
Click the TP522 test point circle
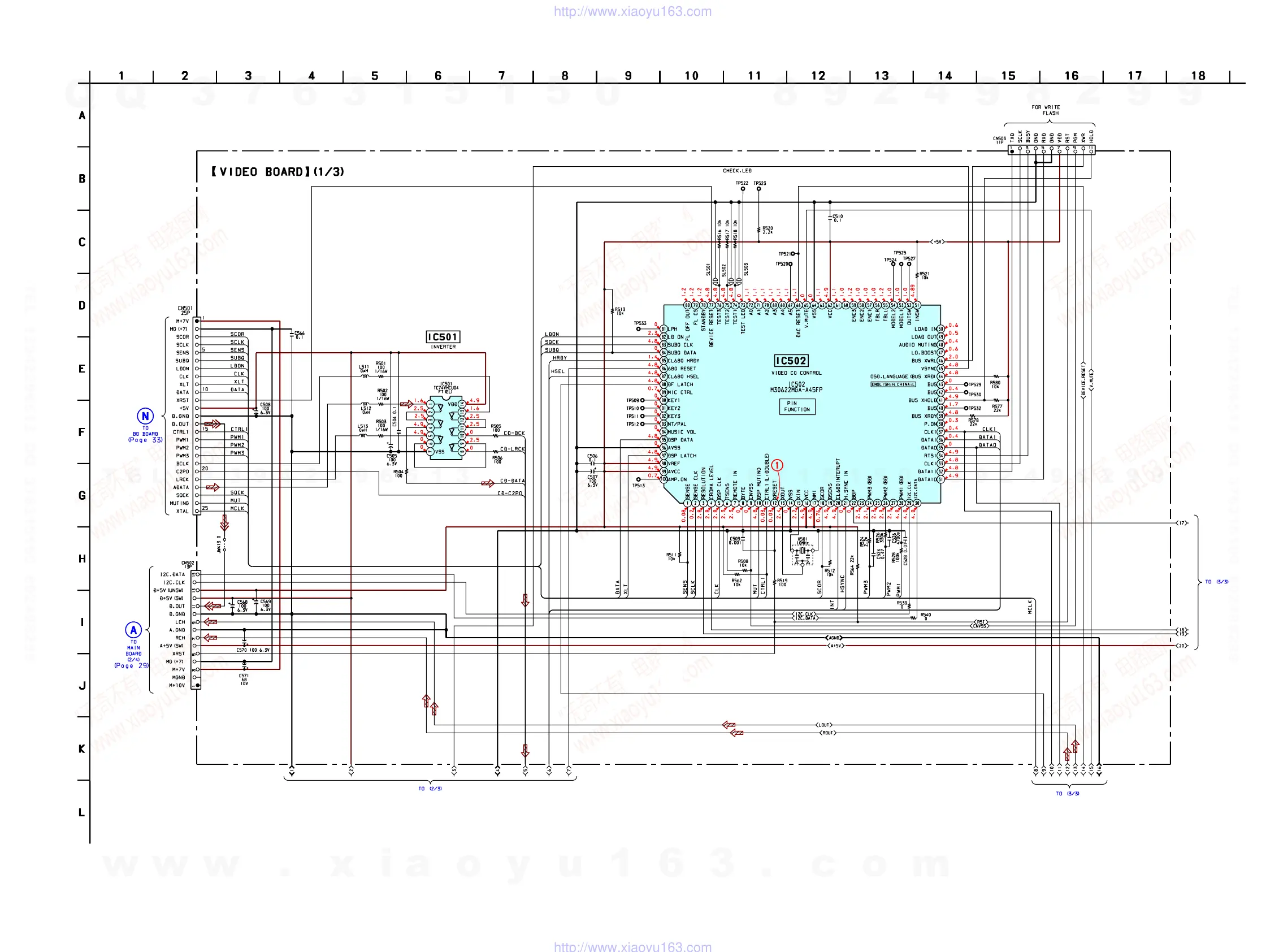[x=743, y=188]
